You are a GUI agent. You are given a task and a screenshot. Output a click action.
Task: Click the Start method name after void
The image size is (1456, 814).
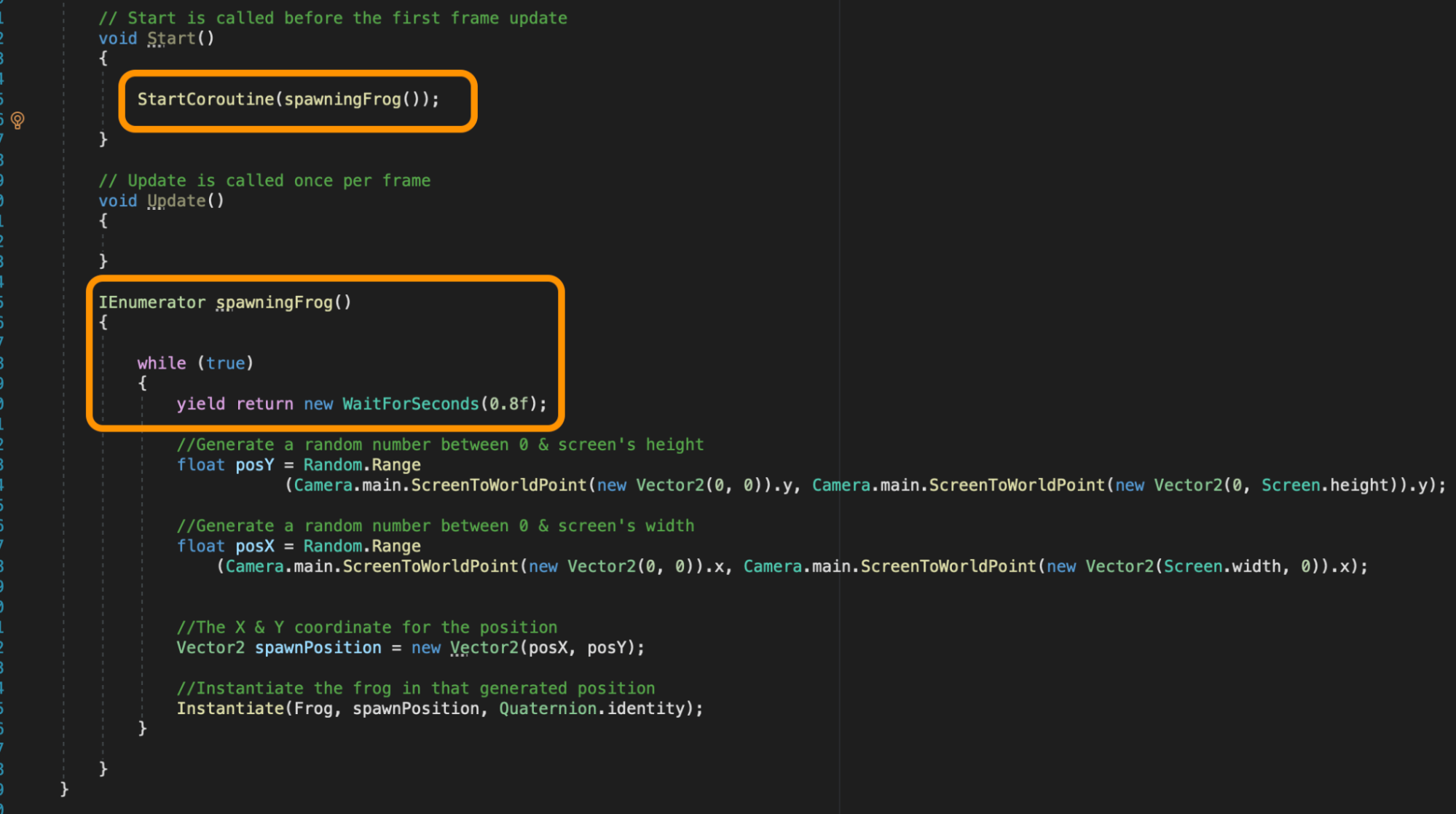171,38
